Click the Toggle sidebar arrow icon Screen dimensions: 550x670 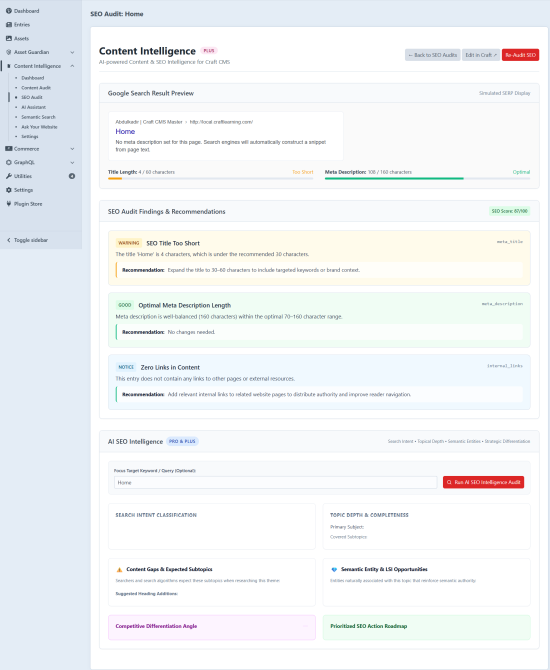(9, 240)
